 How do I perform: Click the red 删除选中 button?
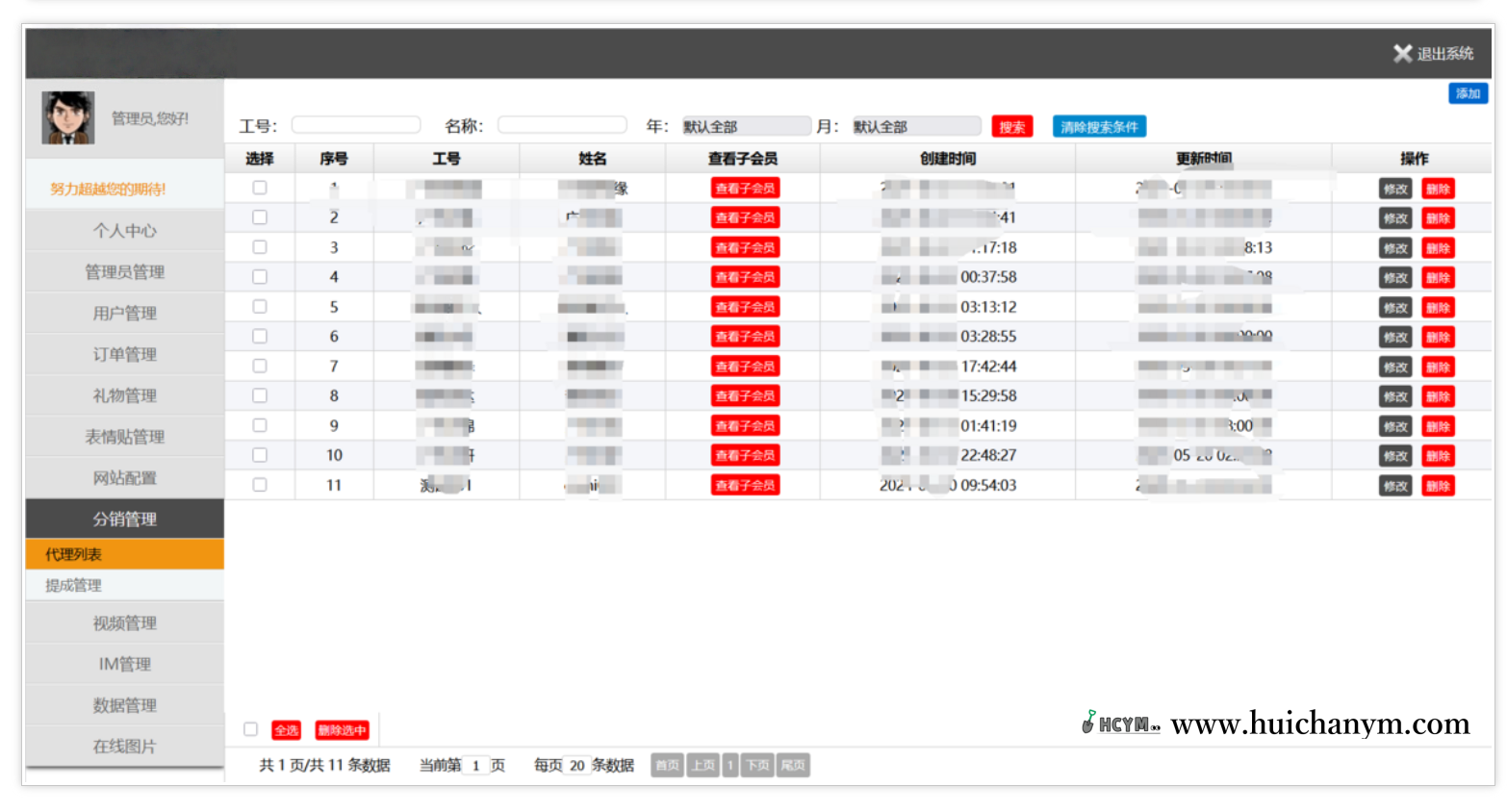coord(342,730)
